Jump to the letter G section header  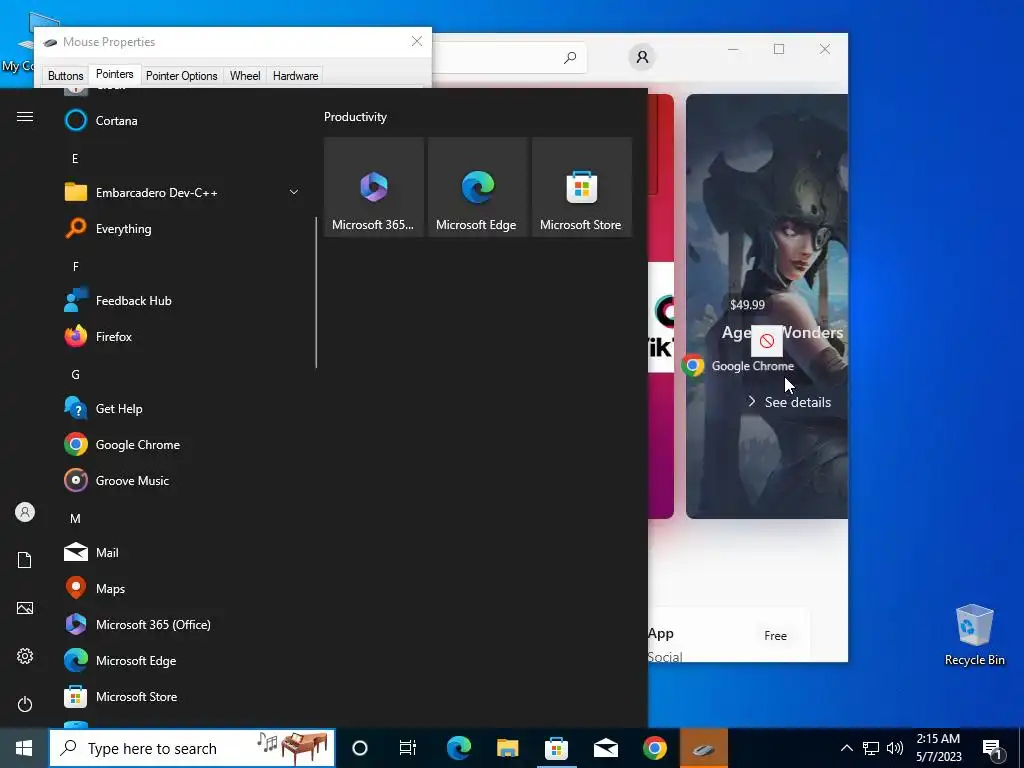(75, 375)
